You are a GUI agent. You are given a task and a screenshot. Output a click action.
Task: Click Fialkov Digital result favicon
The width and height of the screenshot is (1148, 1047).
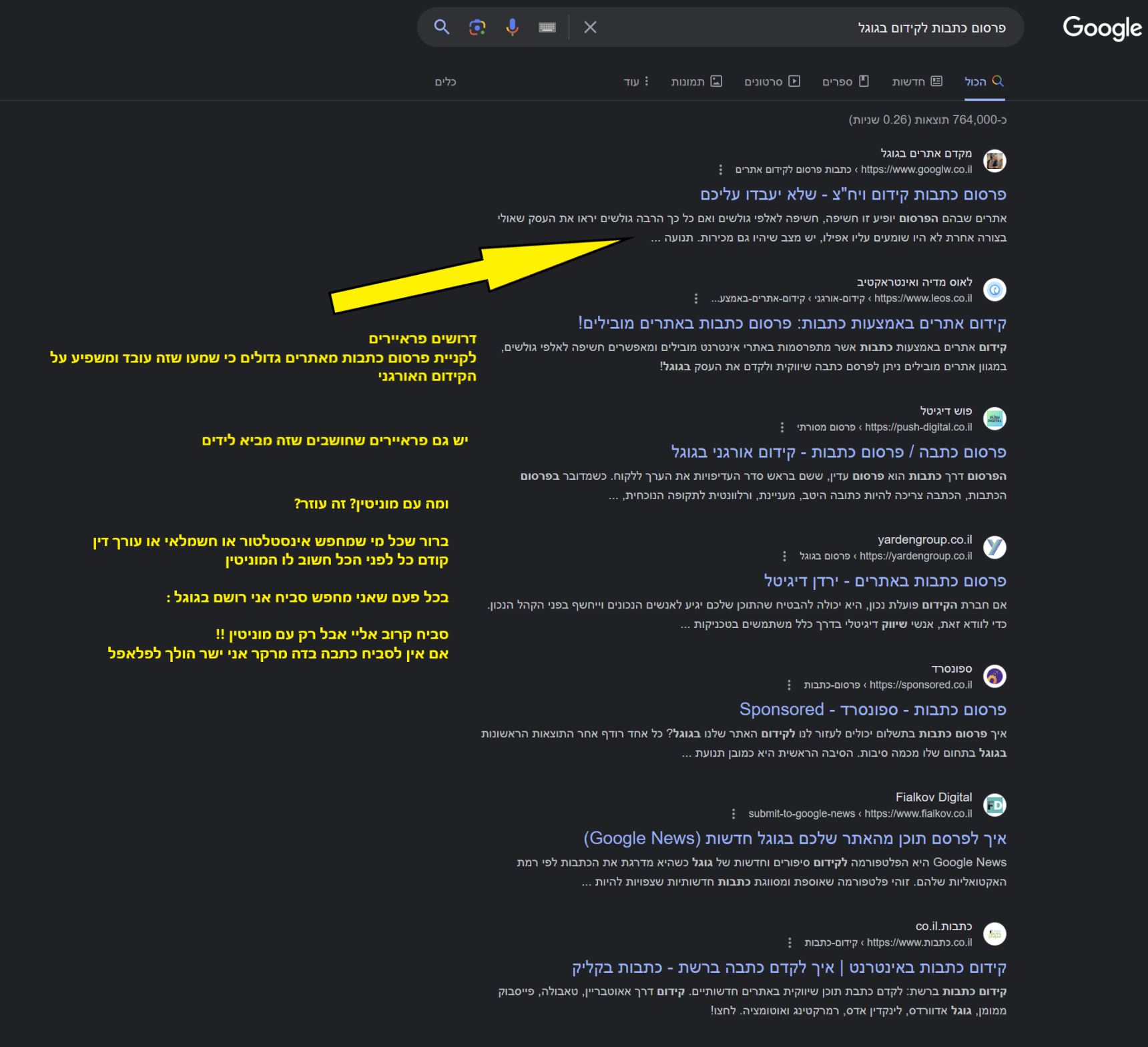994,805
